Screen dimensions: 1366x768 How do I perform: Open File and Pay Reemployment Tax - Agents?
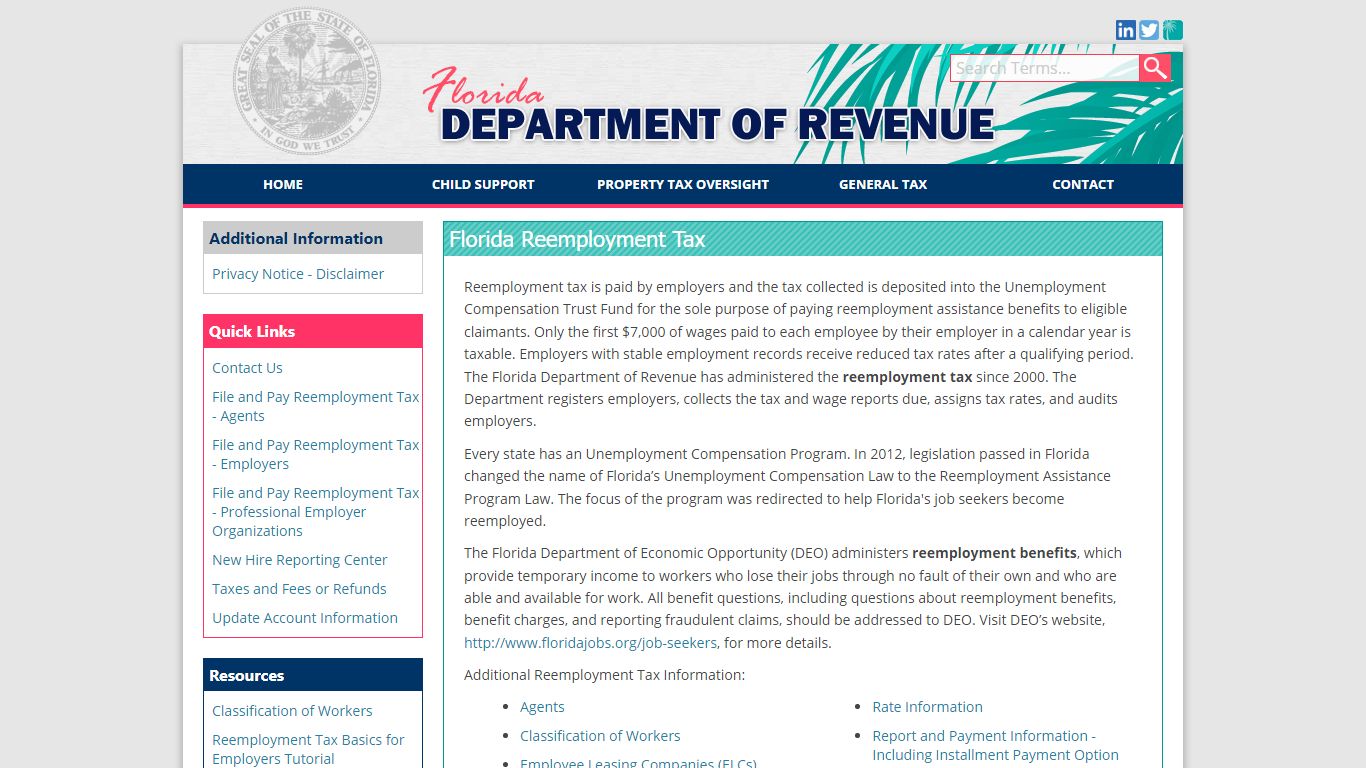click(315, 406)
